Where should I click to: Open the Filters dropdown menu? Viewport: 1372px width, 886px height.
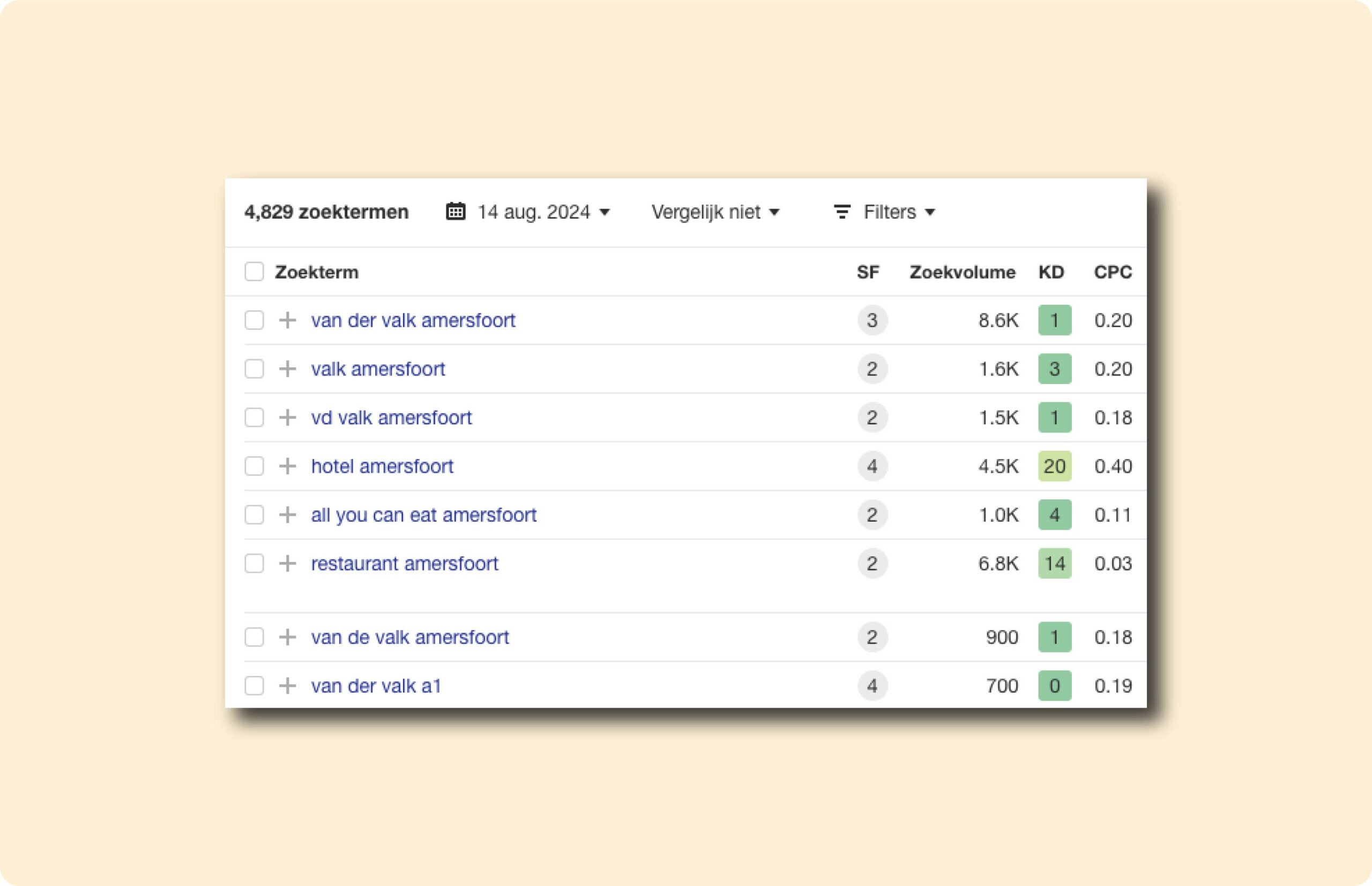(x=898, y=212)
